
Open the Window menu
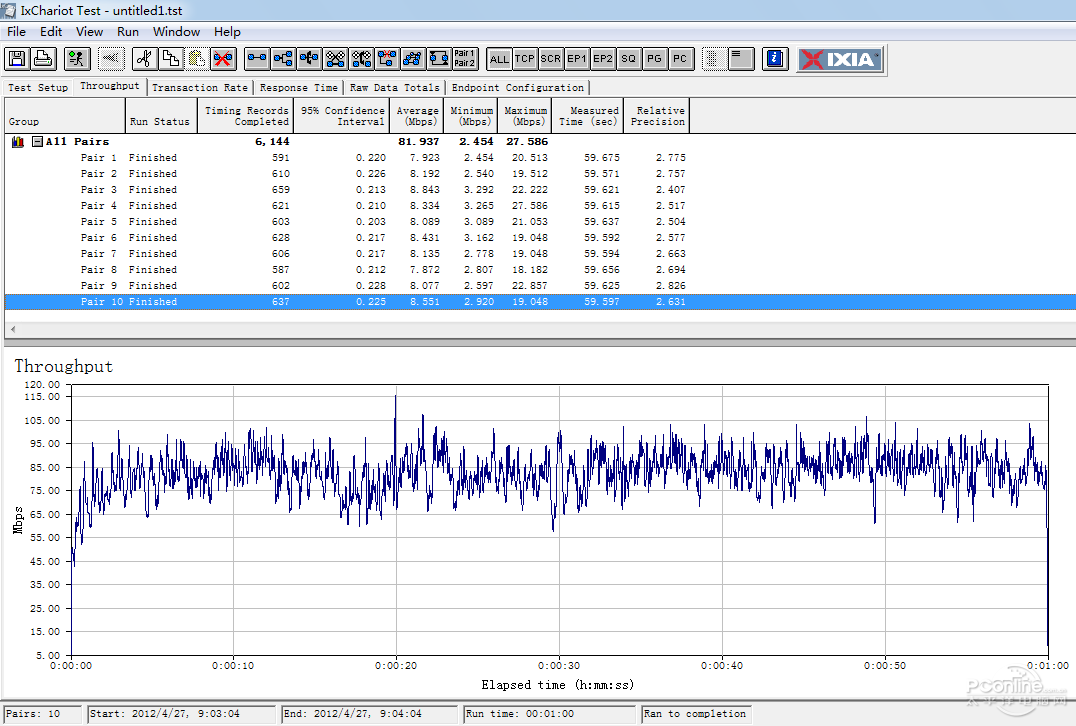pyautogui.click(x=176, y=32)
